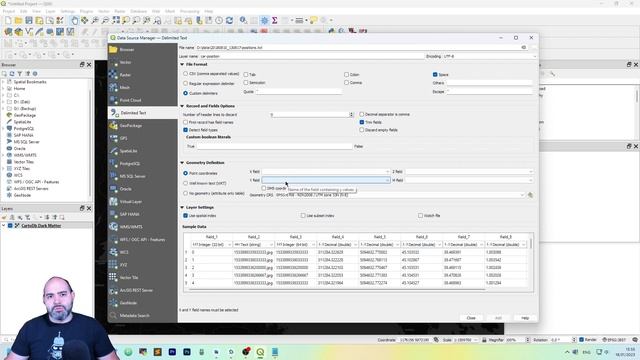Open the WFS / OGC API - Features tab
Screen dimensions: 640x360
point(142,240)
